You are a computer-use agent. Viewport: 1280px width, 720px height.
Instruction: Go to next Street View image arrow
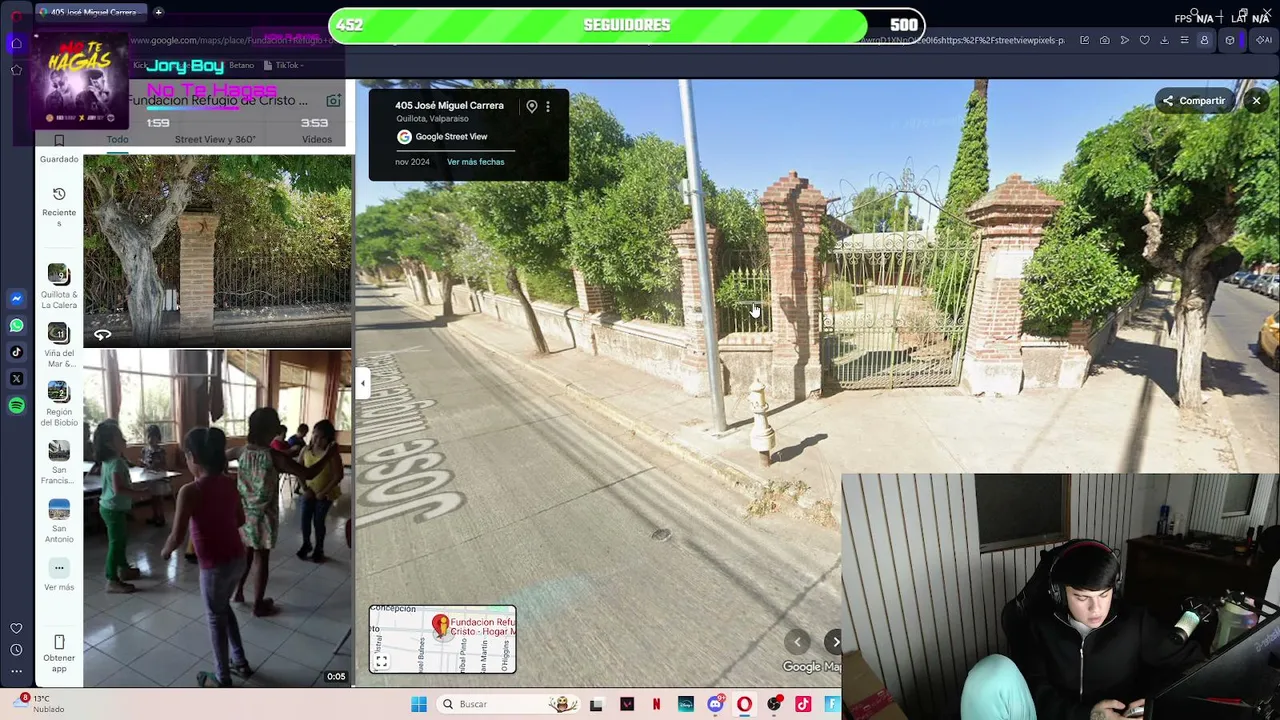coord(834,642)
